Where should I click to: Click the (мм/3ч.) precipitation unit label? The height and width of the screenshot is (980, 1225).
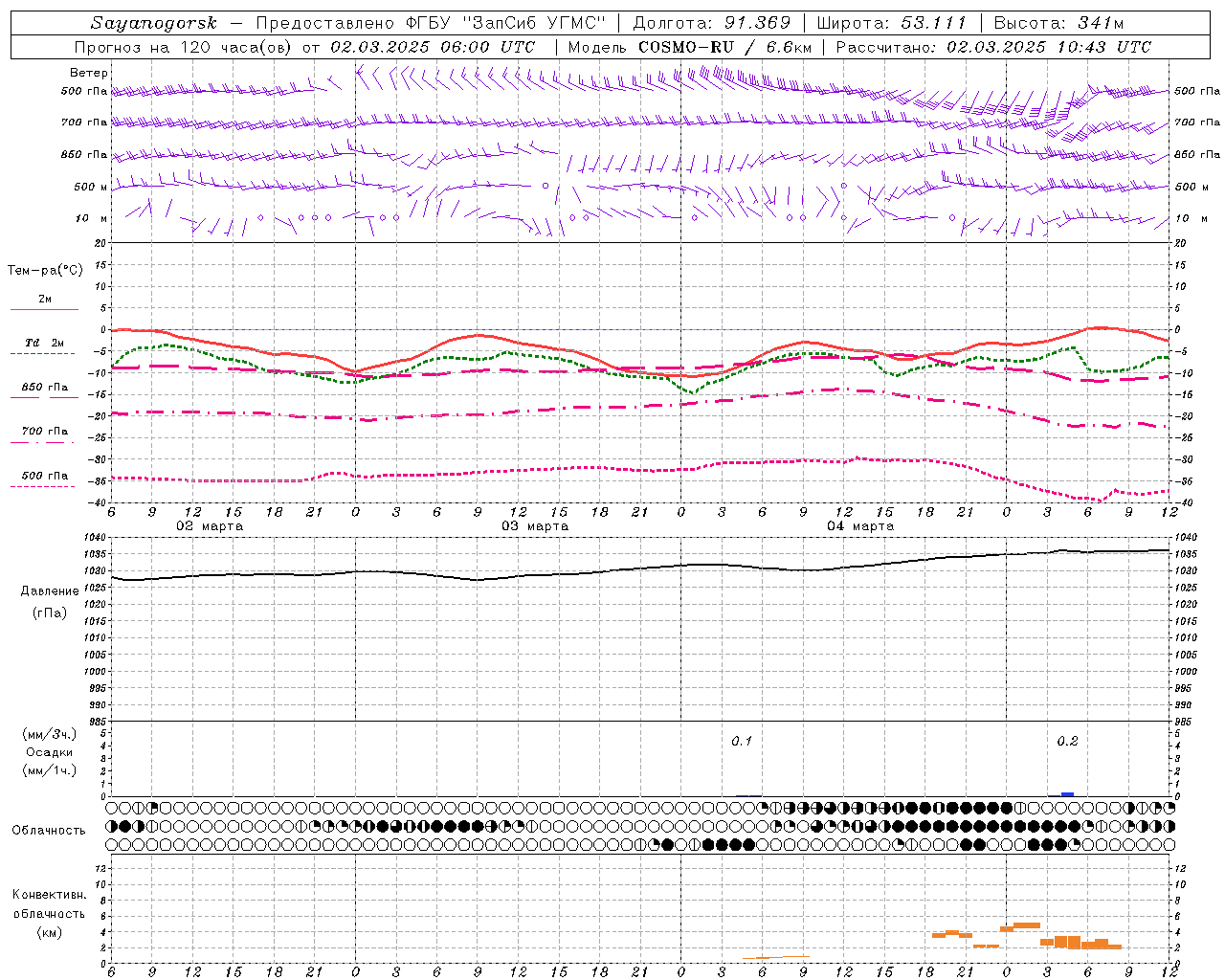(x=50, y=734)
